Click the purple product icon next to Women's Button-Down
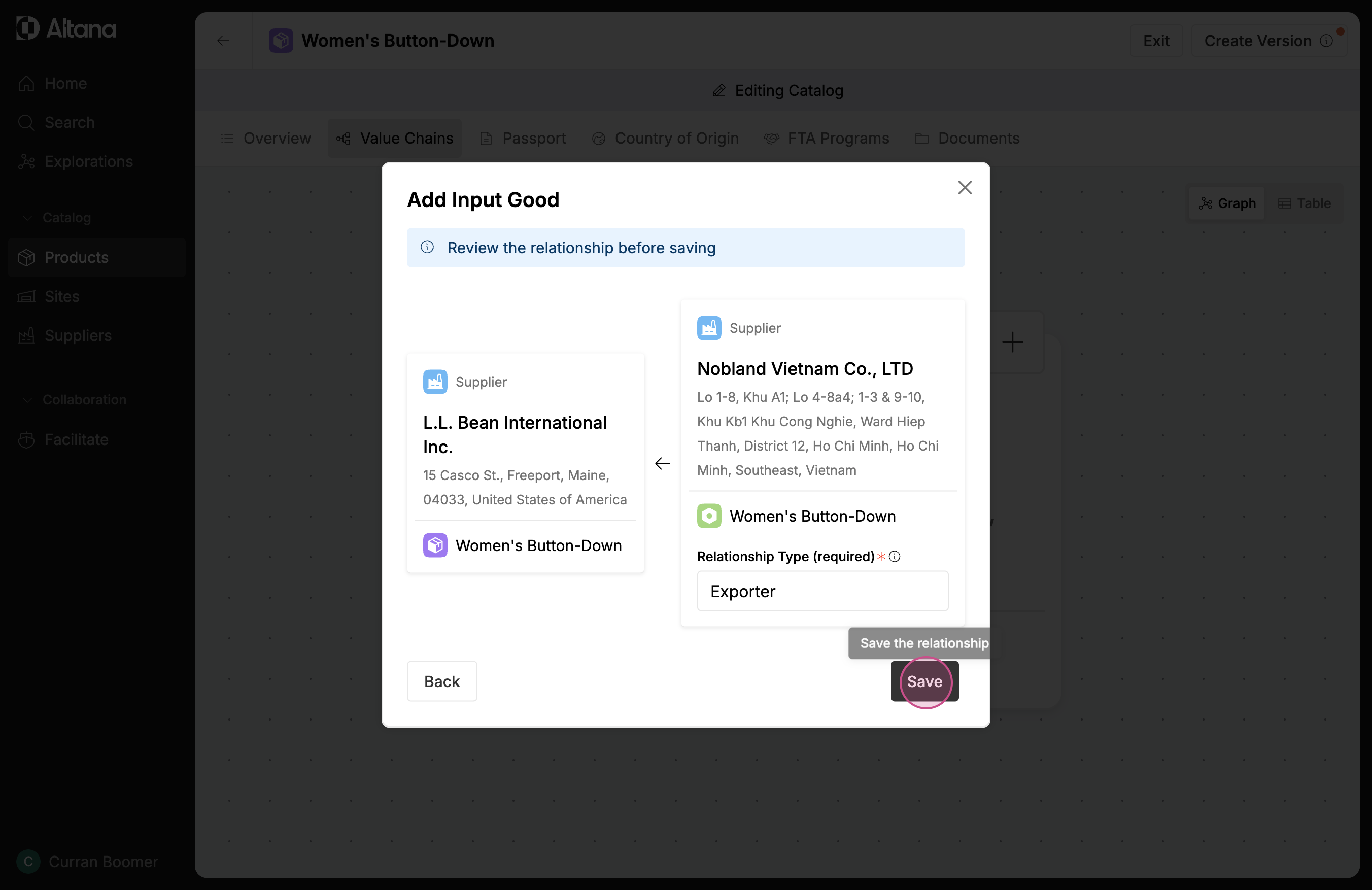The height and width of the screenshot is (890, 1372). pos(435,545)
